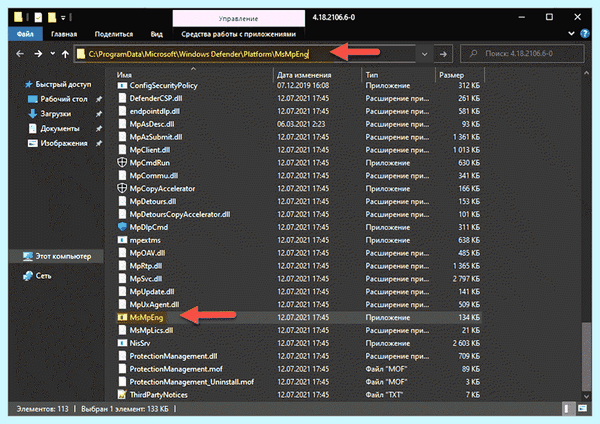Open Документы in the sidebar
The width and height of the screenshot is (600, 424).
click(x=60, y=129)
